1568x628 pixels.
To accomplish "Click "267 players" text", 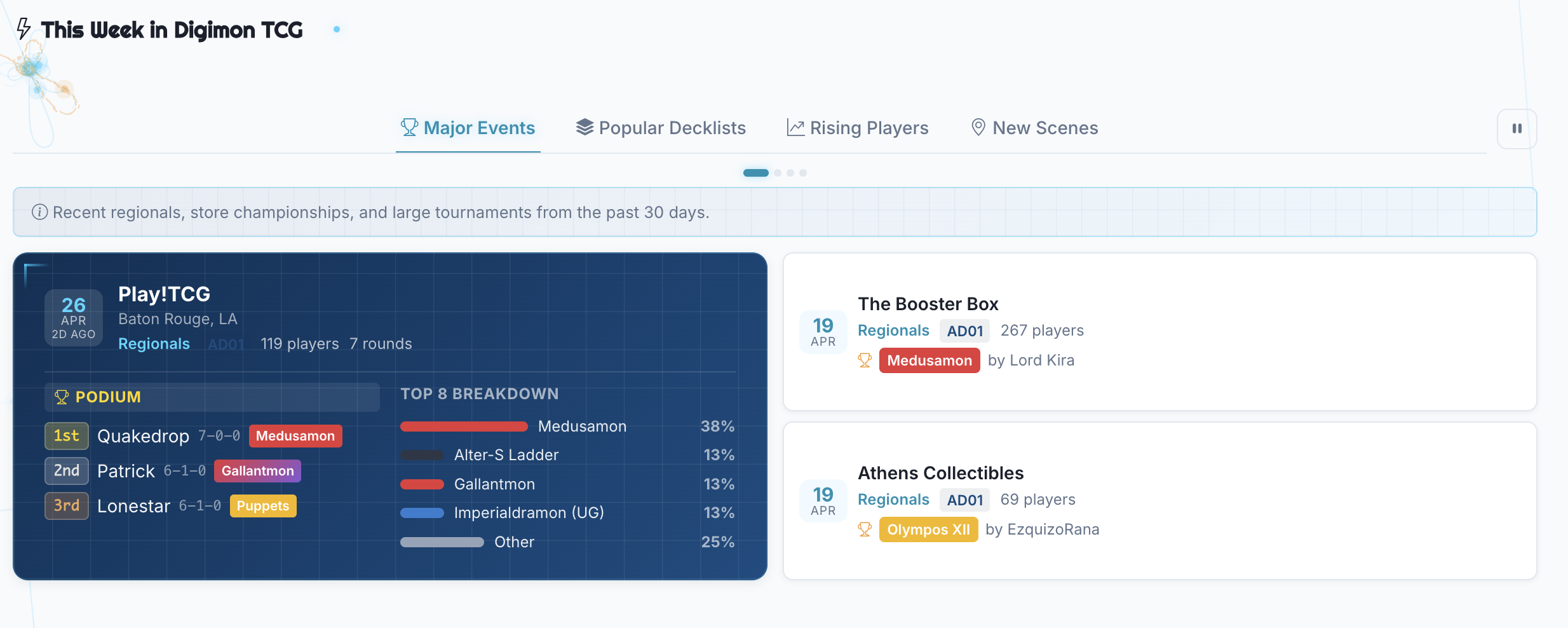I will (1042, 331).
